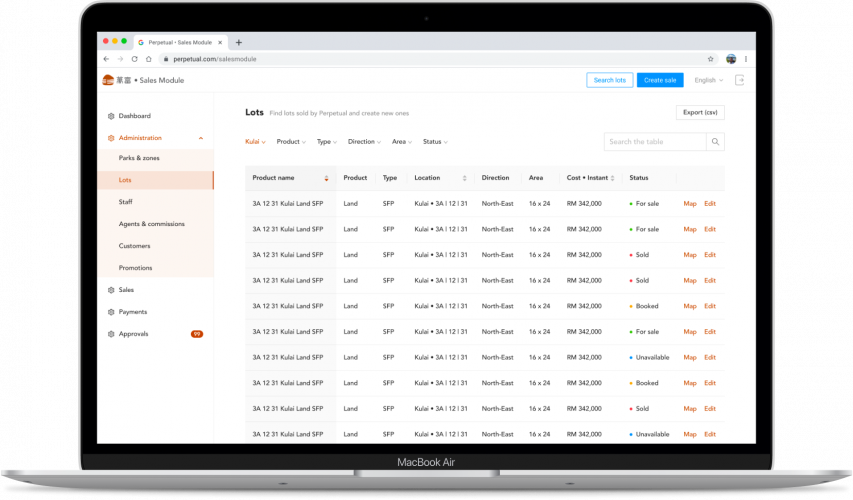Open Dashboard in the sidebar

click(x=134, y=116)
